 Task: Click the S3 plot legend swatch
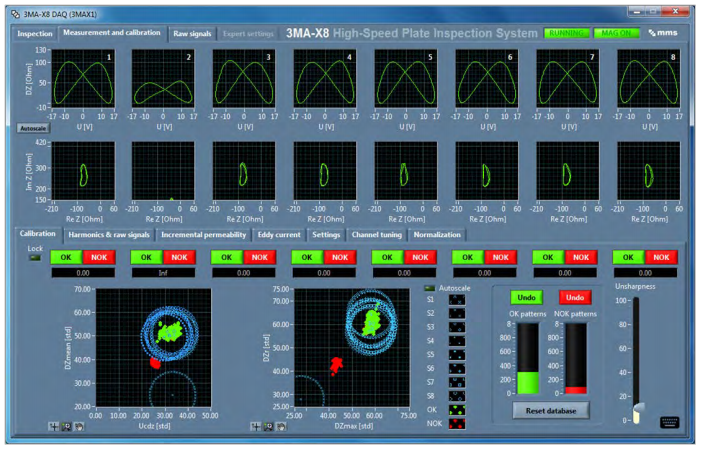point(456,328)
